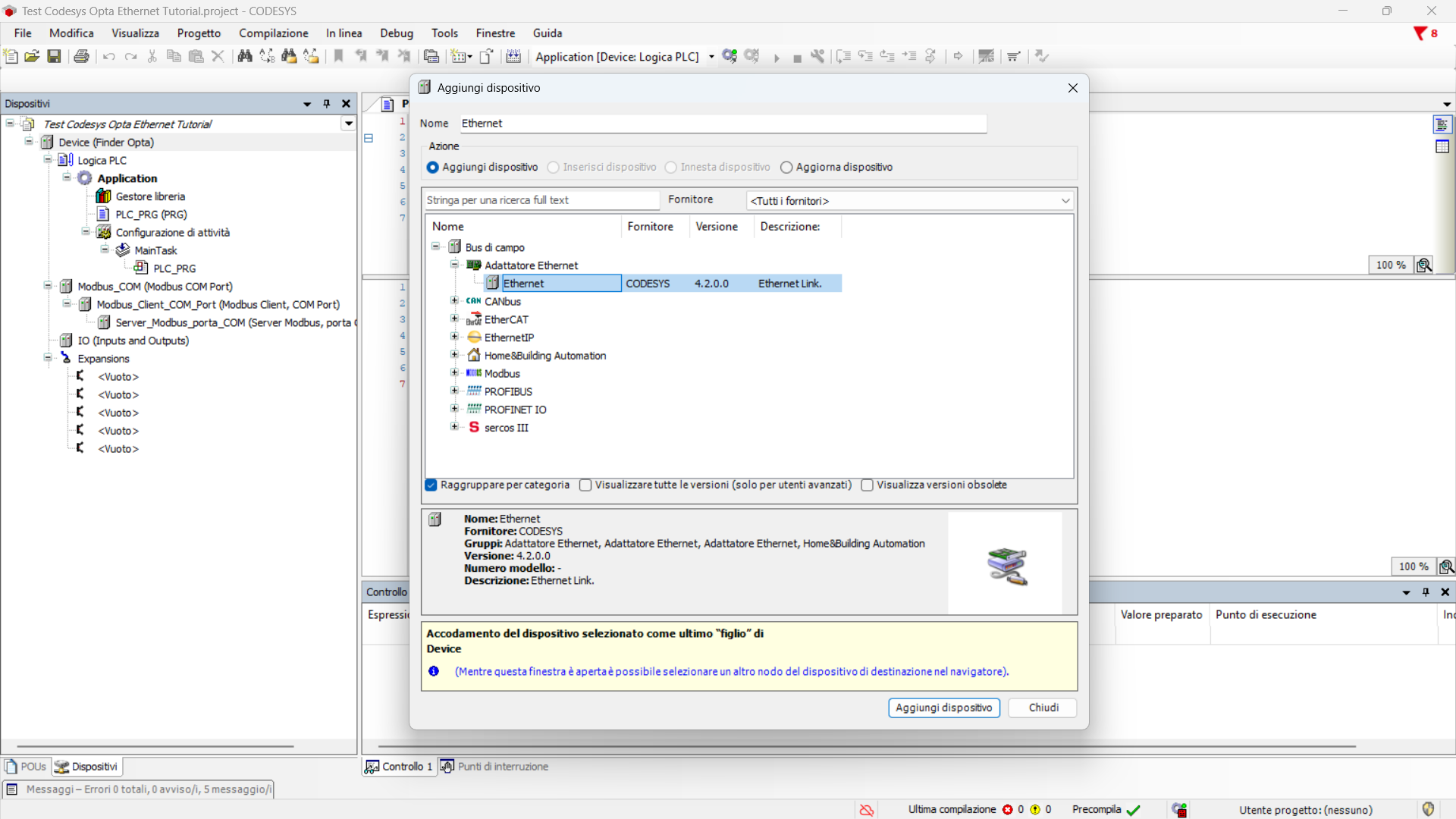This screenshot has width=1456, height=819.
Task: Click the Build wrench toolbar icon
Action: click(817, 56)
